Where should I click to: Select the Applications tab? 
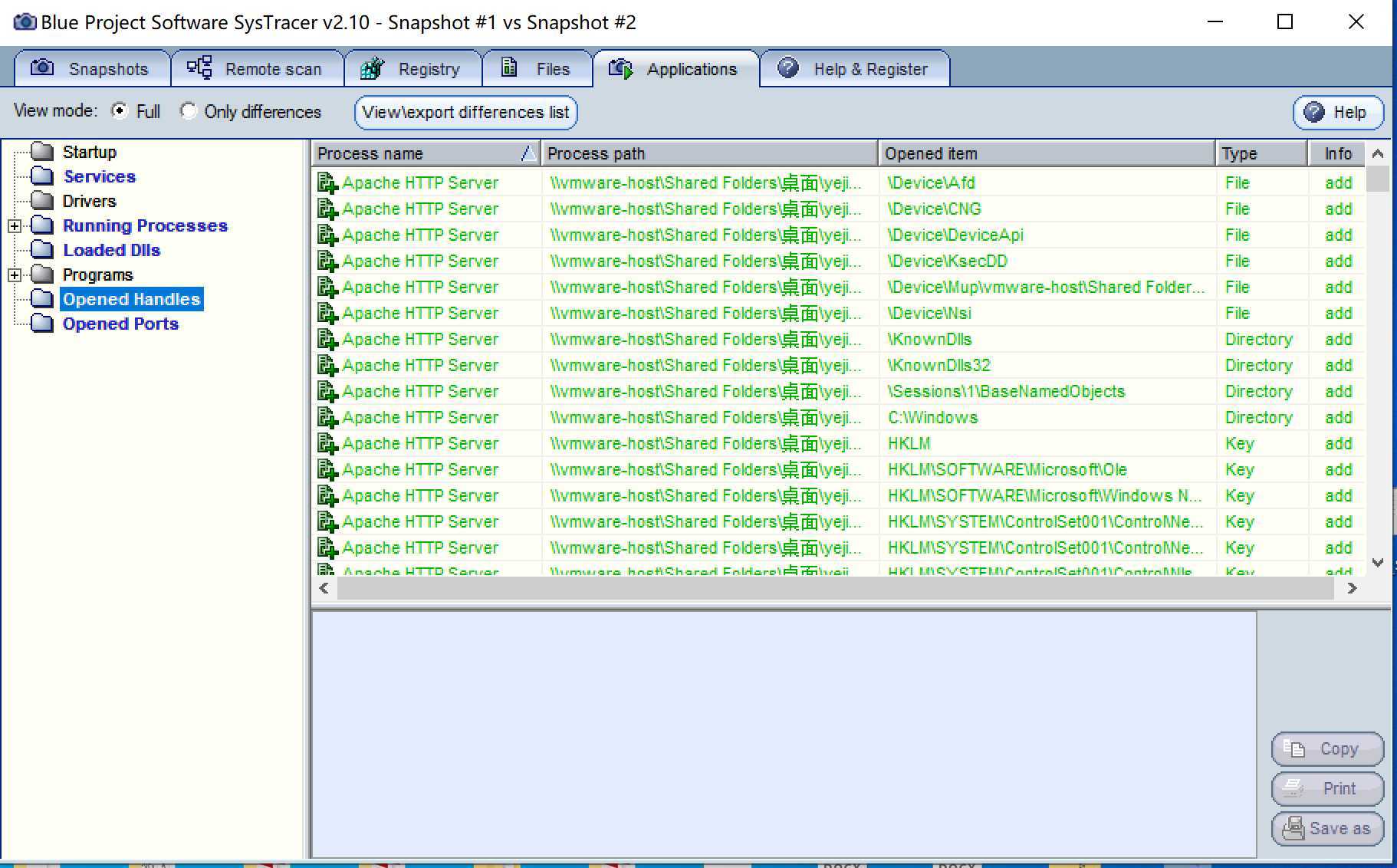point(675,69)
